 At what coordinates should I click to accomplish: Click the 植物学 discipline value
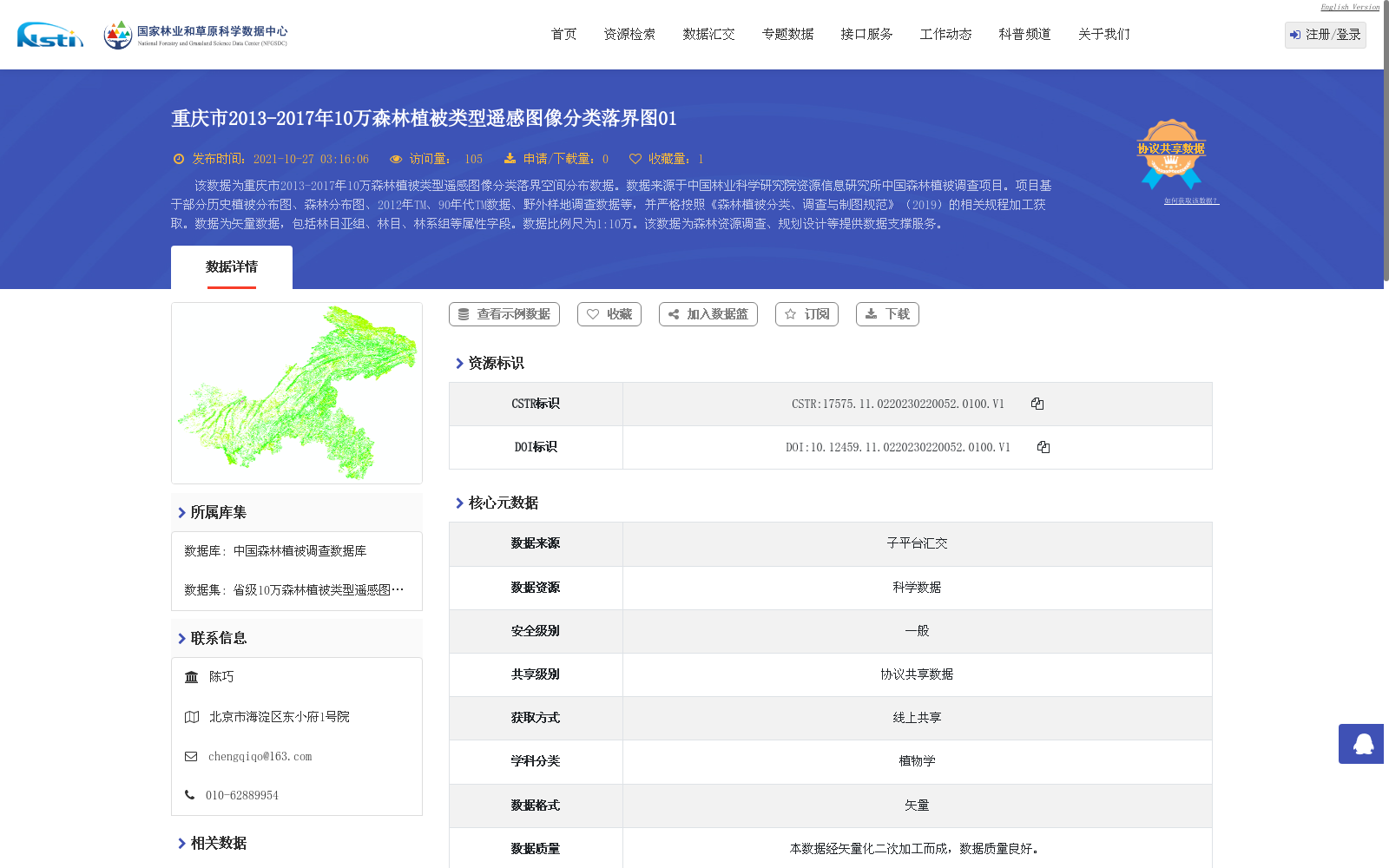917,761
